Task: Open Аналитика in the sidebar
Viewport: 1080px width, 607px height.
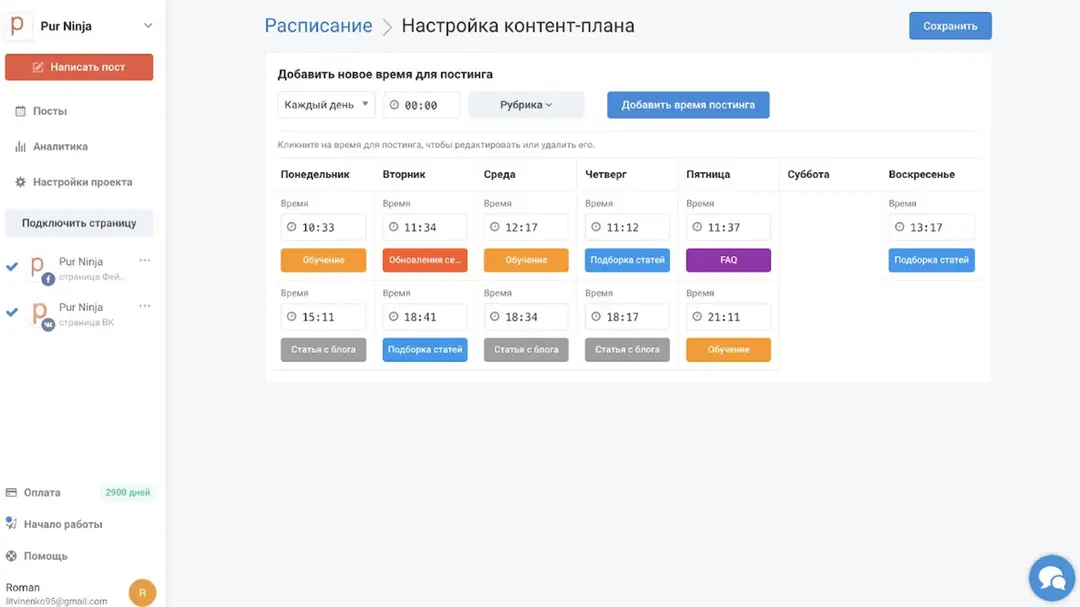Action: tap(61, 146)
